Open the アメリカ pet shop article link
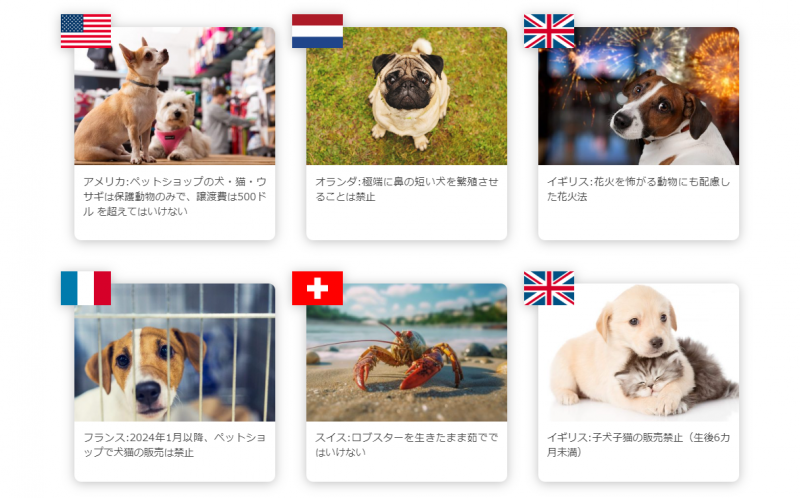Image resolution: width=800 pixels, height=498 pixels. 175,196
